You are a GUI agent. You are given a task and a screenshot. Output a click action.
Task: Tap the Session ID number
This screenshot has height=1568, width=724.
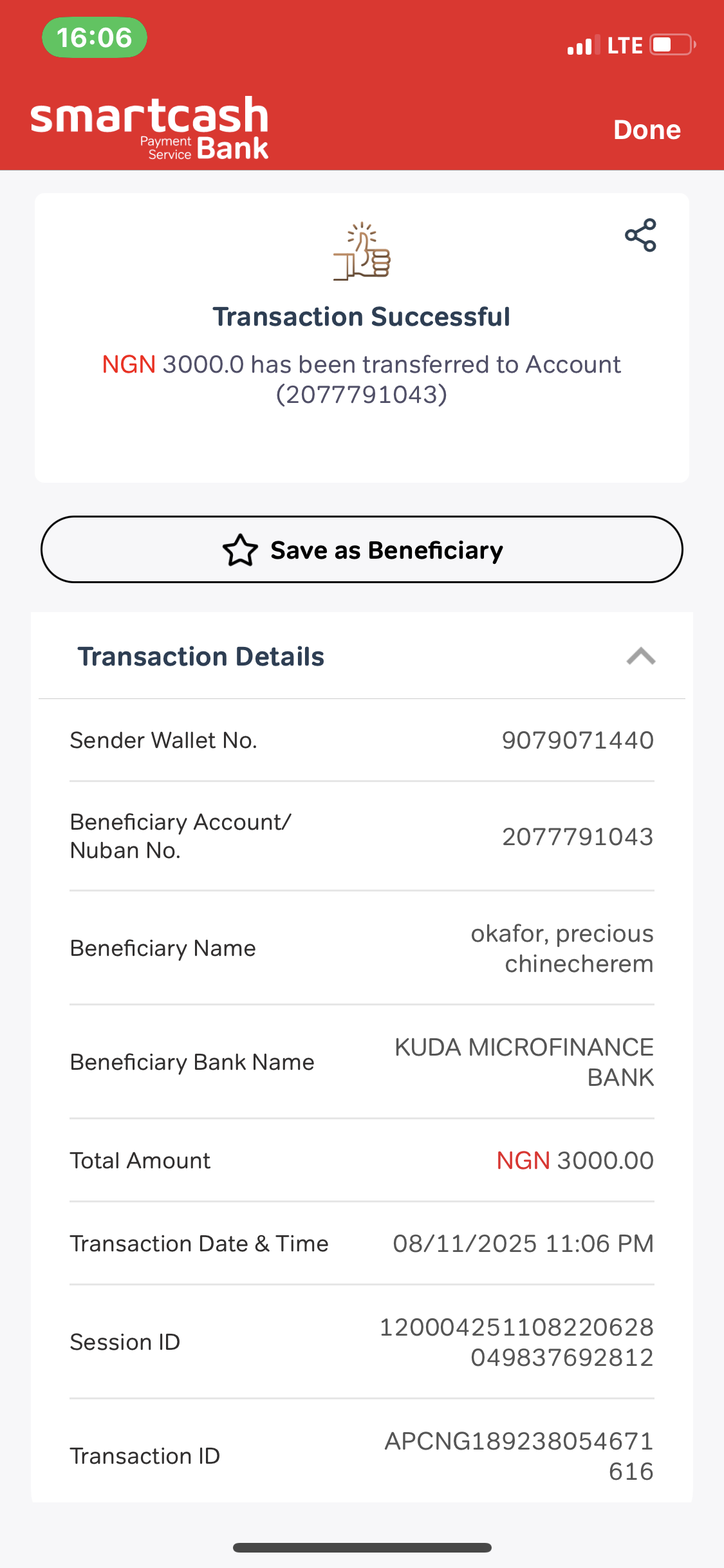[516, 1342]
